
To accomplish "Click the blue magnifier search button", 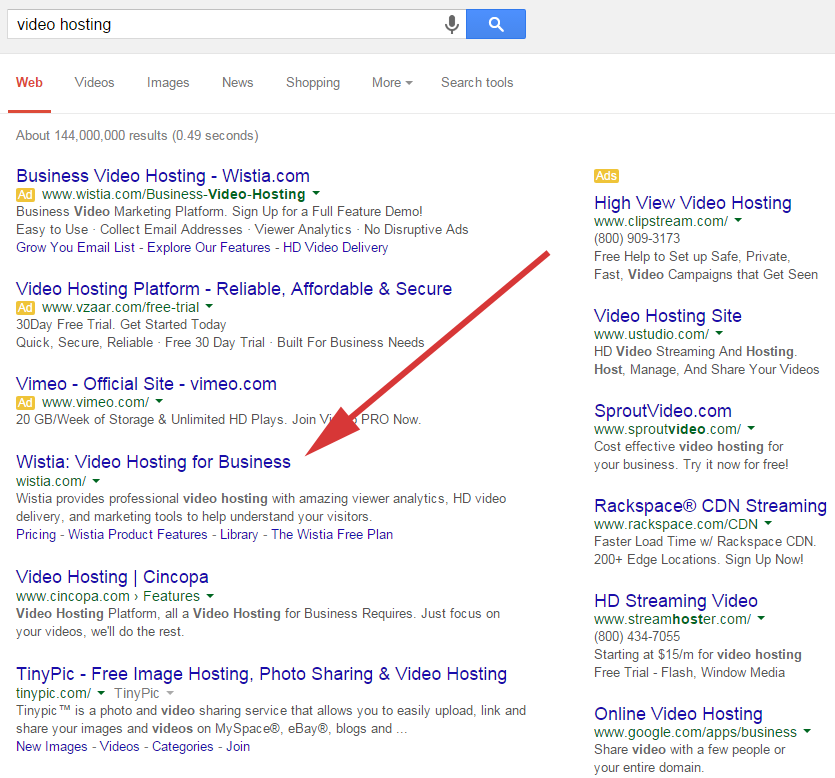I will [496, 24].
